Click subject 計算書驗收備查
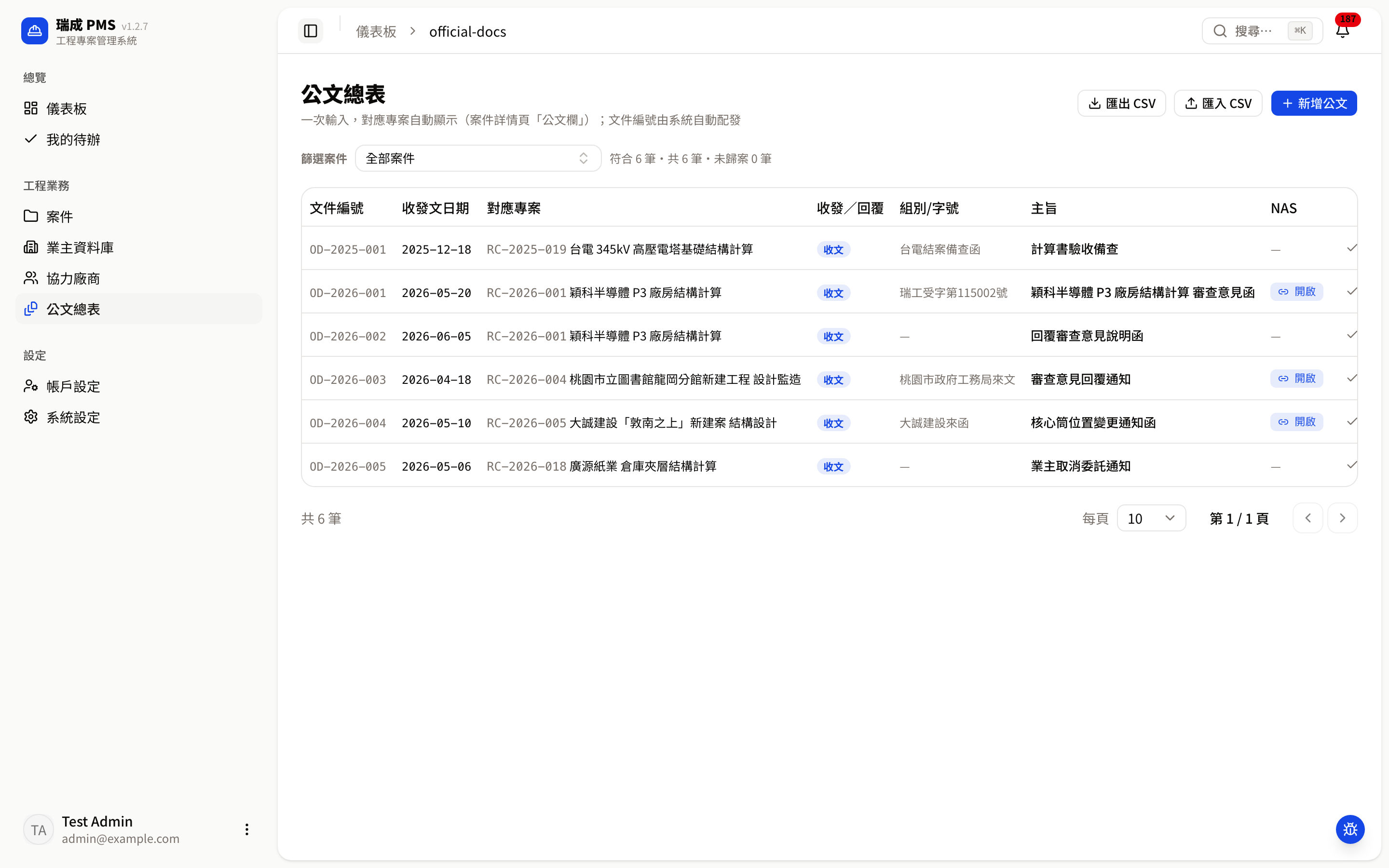The image size is (1389, 868). point(1075,249)
